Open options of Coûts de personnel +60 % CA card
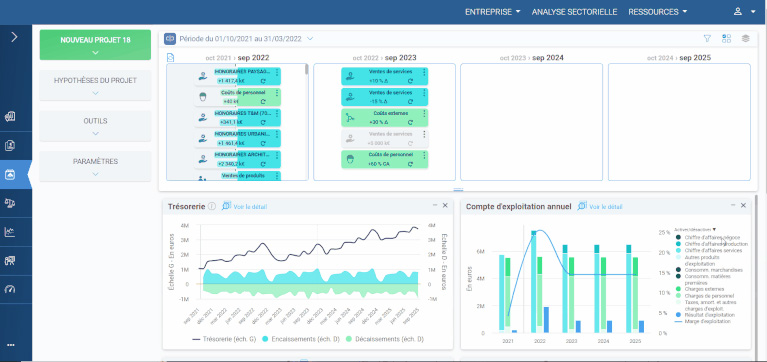Image resolution: width=767 pixels, height=362 pixels. [424, 155]
